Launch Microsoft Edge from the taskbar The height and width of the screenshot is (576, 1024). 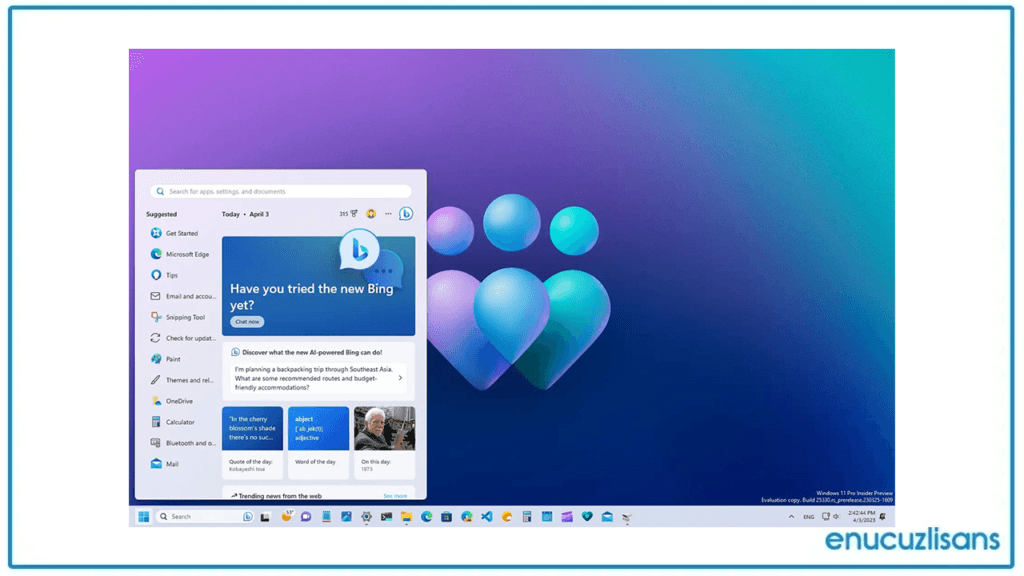click(426, 516)
